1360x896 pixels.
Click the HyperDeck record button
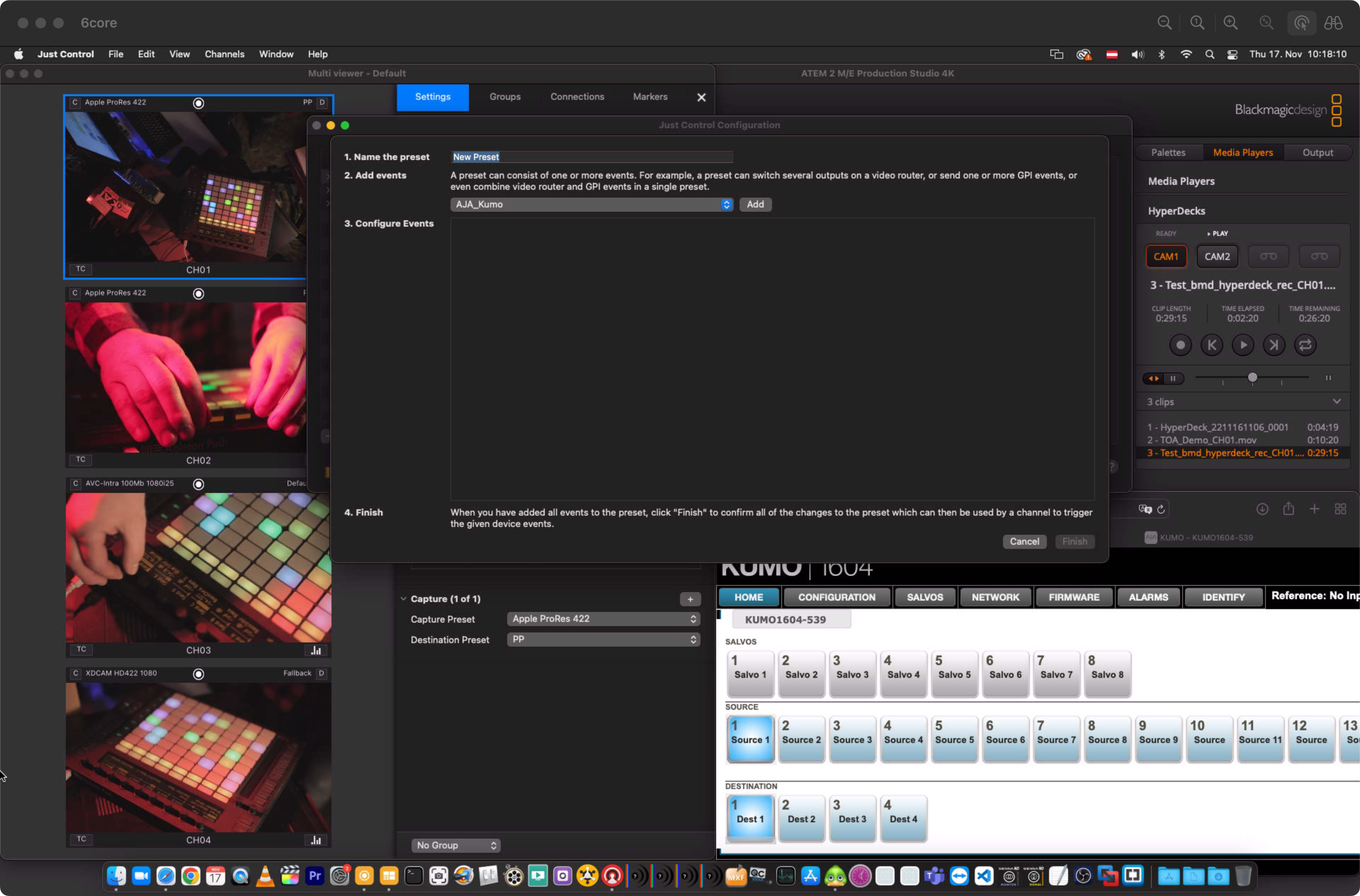(1180, 345)
